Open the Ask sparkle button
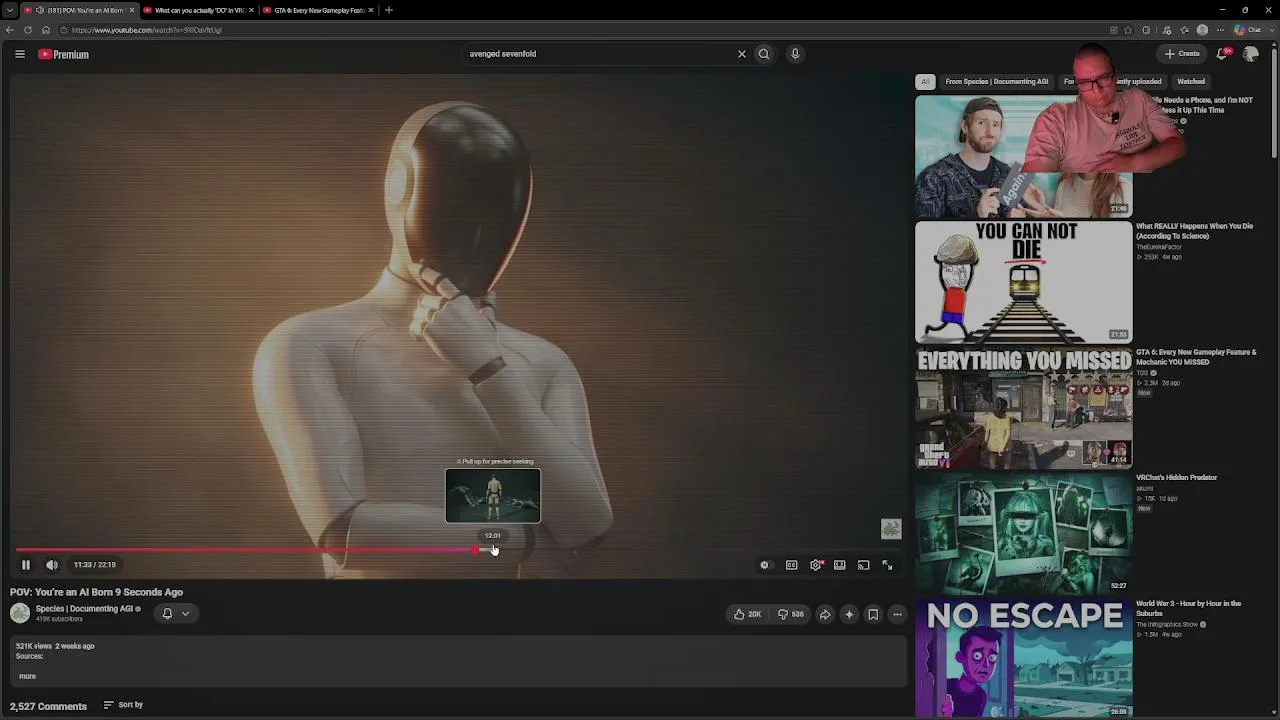Image resolution: width=1280 pixels, height=720 pixels. (849, 614)
